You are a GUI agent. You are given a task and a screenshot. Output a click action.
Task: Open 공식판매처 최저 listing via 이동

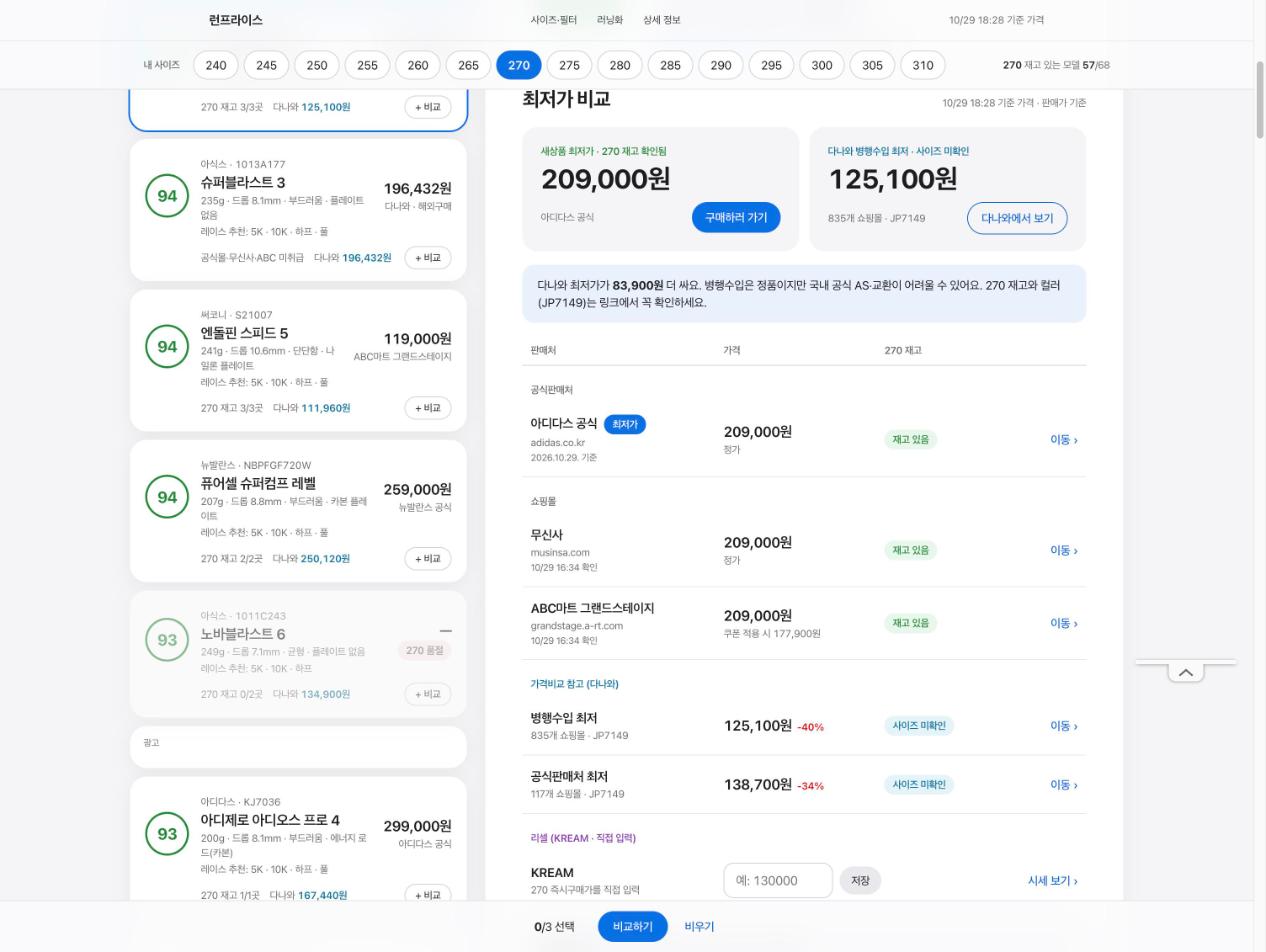[1064, 785]
